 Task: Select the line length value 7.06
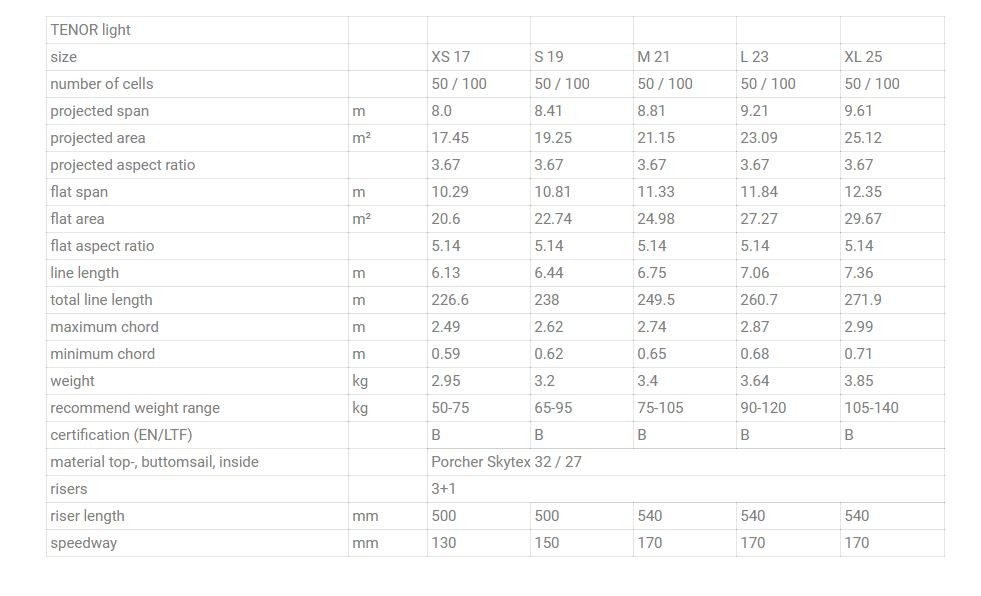click(755, 273)
